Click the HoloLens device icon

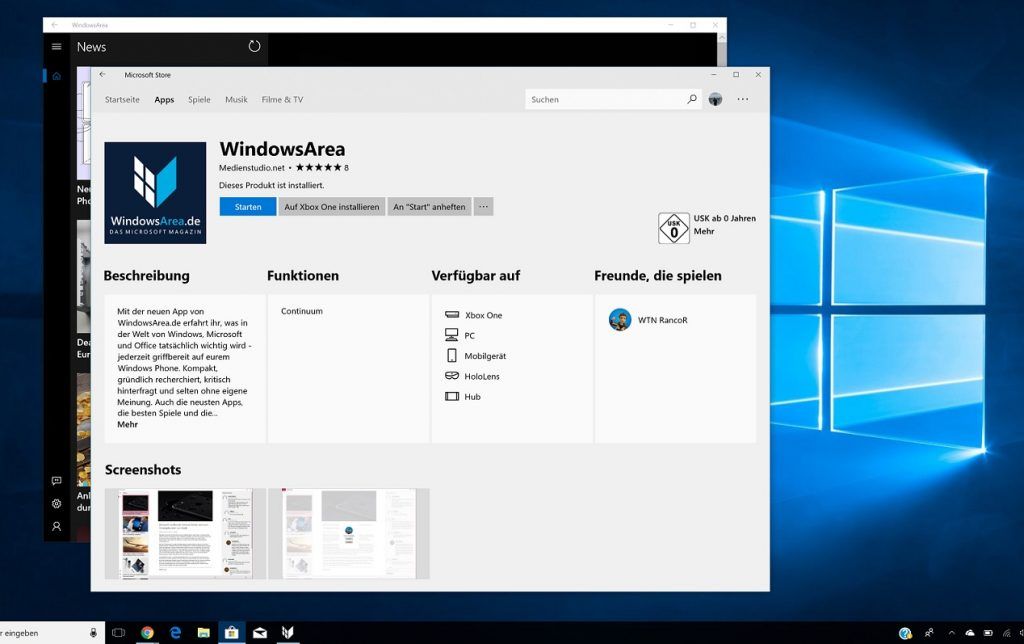[x=452, y=376]
